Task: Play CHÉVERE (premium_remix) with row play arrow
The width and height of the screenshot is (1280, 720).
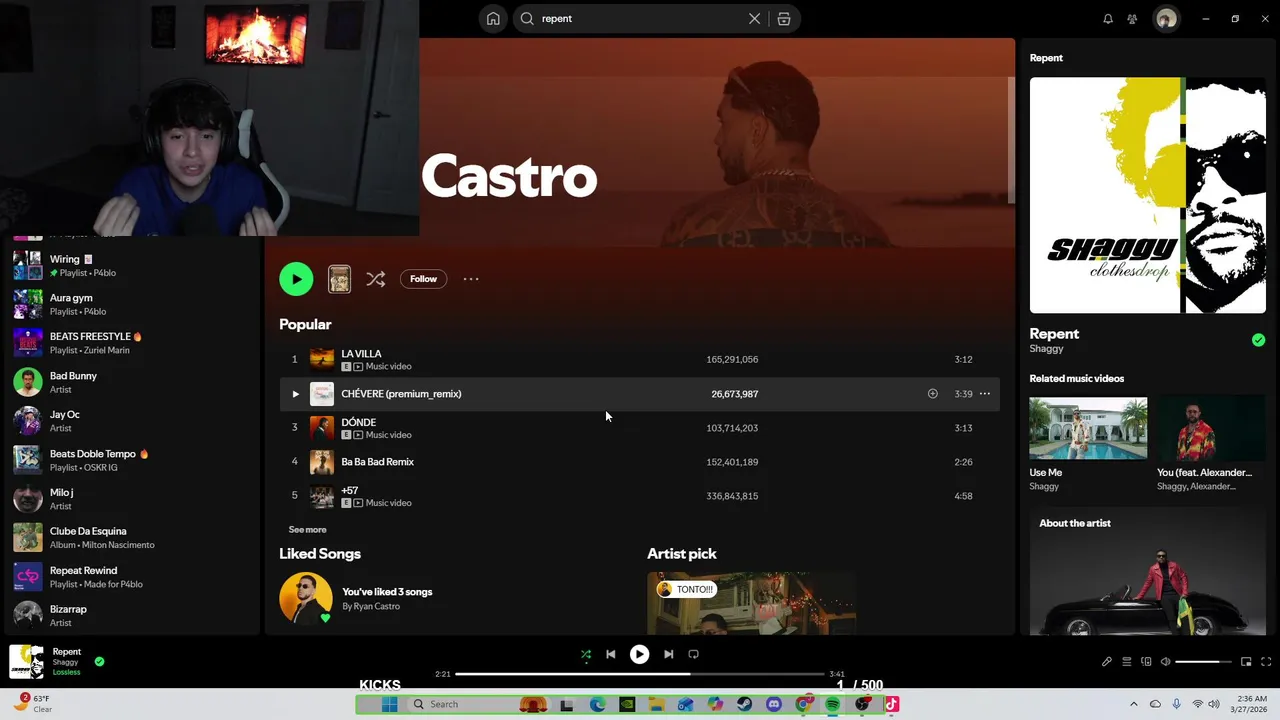Action: (295, 394)
